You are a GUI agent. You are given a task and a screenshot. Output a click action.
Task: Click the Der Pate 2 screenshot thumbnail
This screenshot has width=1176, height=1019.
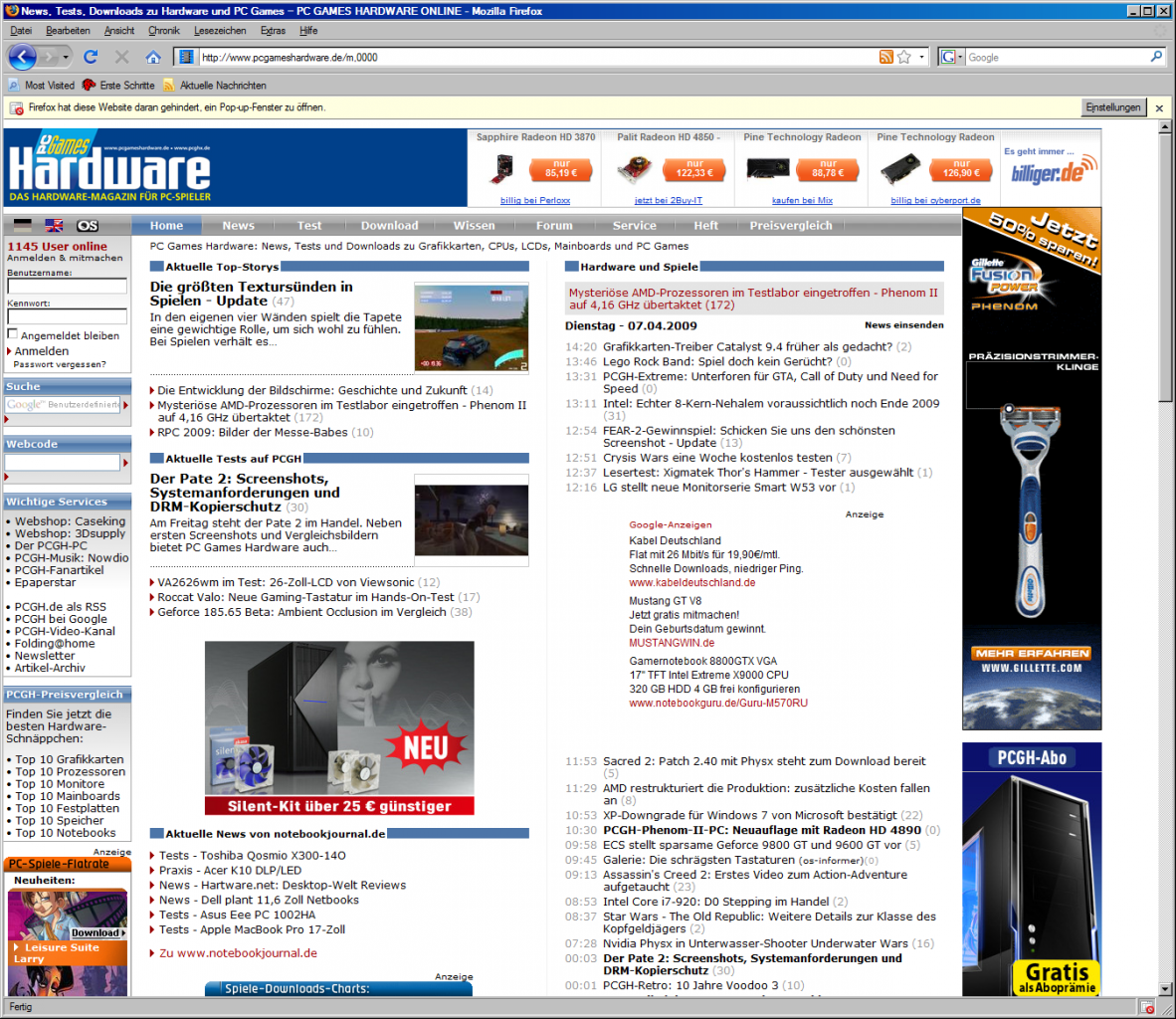tap(471, 520)
